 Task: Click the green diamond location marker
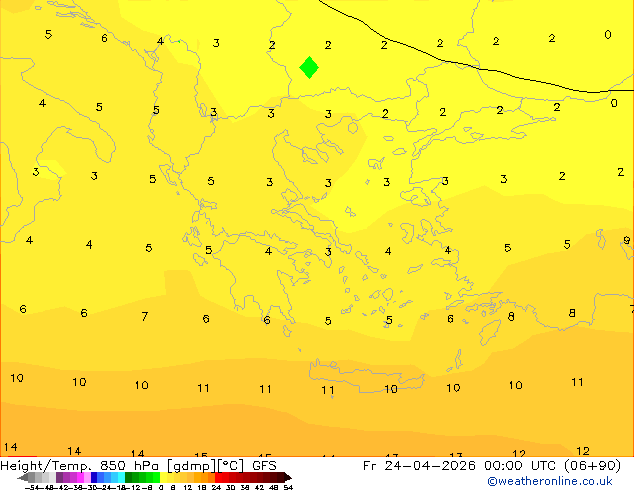pos(309,68)
